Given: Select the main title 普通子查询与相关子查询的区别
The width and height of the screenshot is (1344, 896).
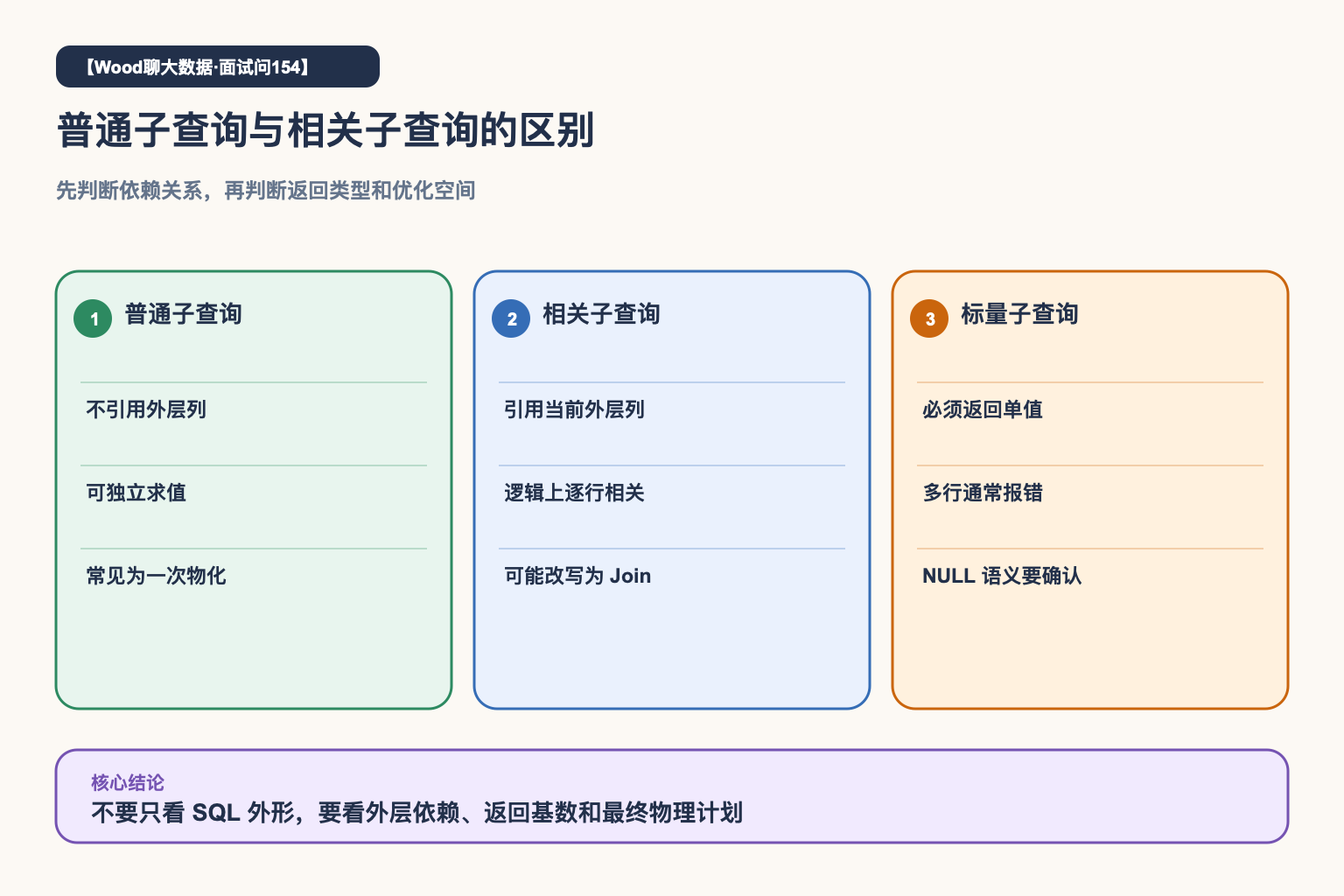Looking at the screenshot, I should pyautogui.click(x=325, y=130).
